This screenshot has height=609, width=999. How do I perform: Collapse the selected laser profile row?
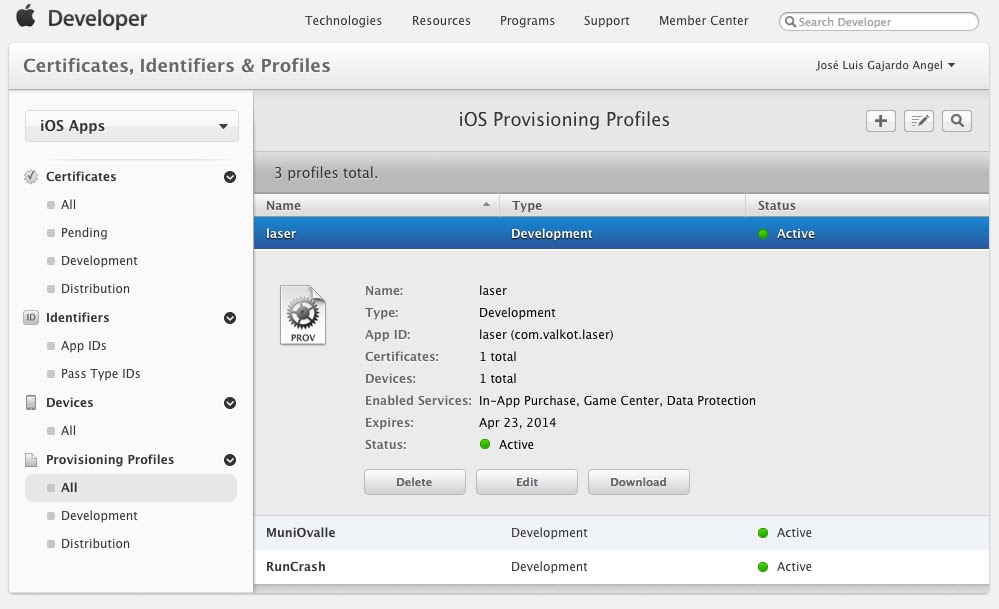click(x=621, y=233)
